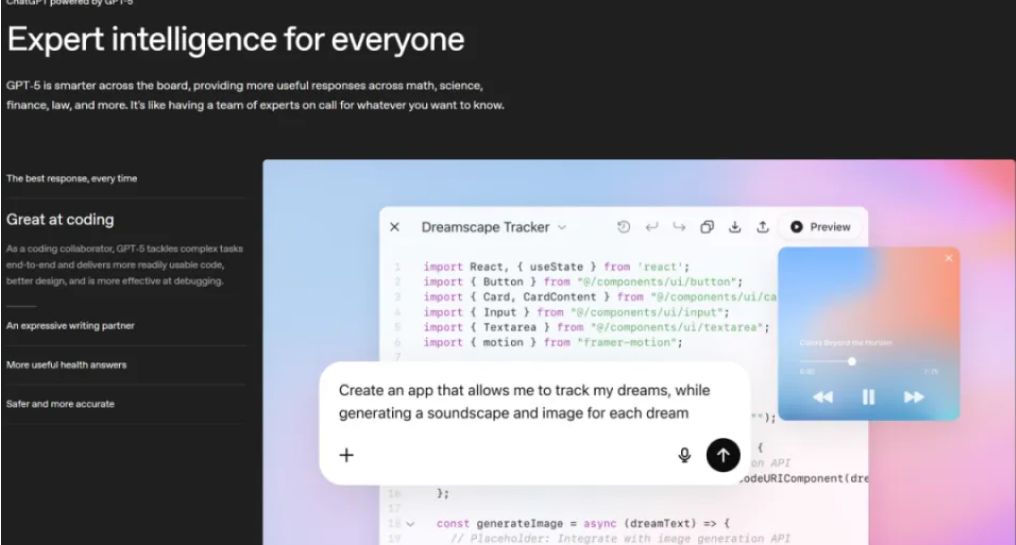
Task: Add attachment with the plus icon
Action: click(347, 455)
